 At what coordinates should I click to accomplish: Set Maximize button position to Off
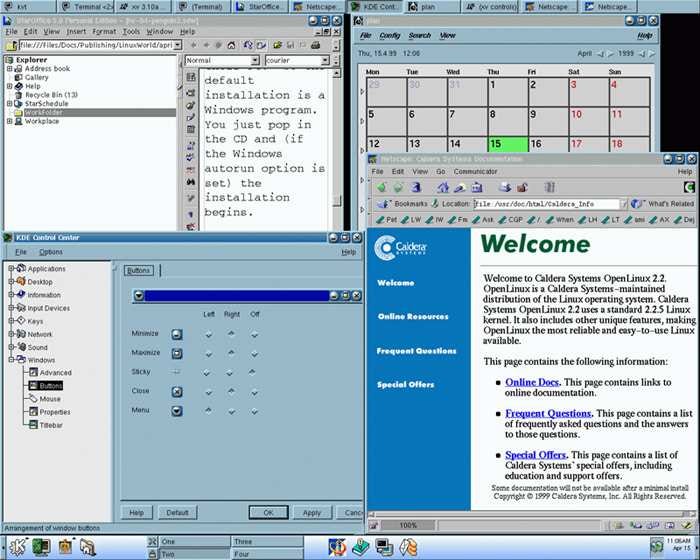(x=254, y=354)
